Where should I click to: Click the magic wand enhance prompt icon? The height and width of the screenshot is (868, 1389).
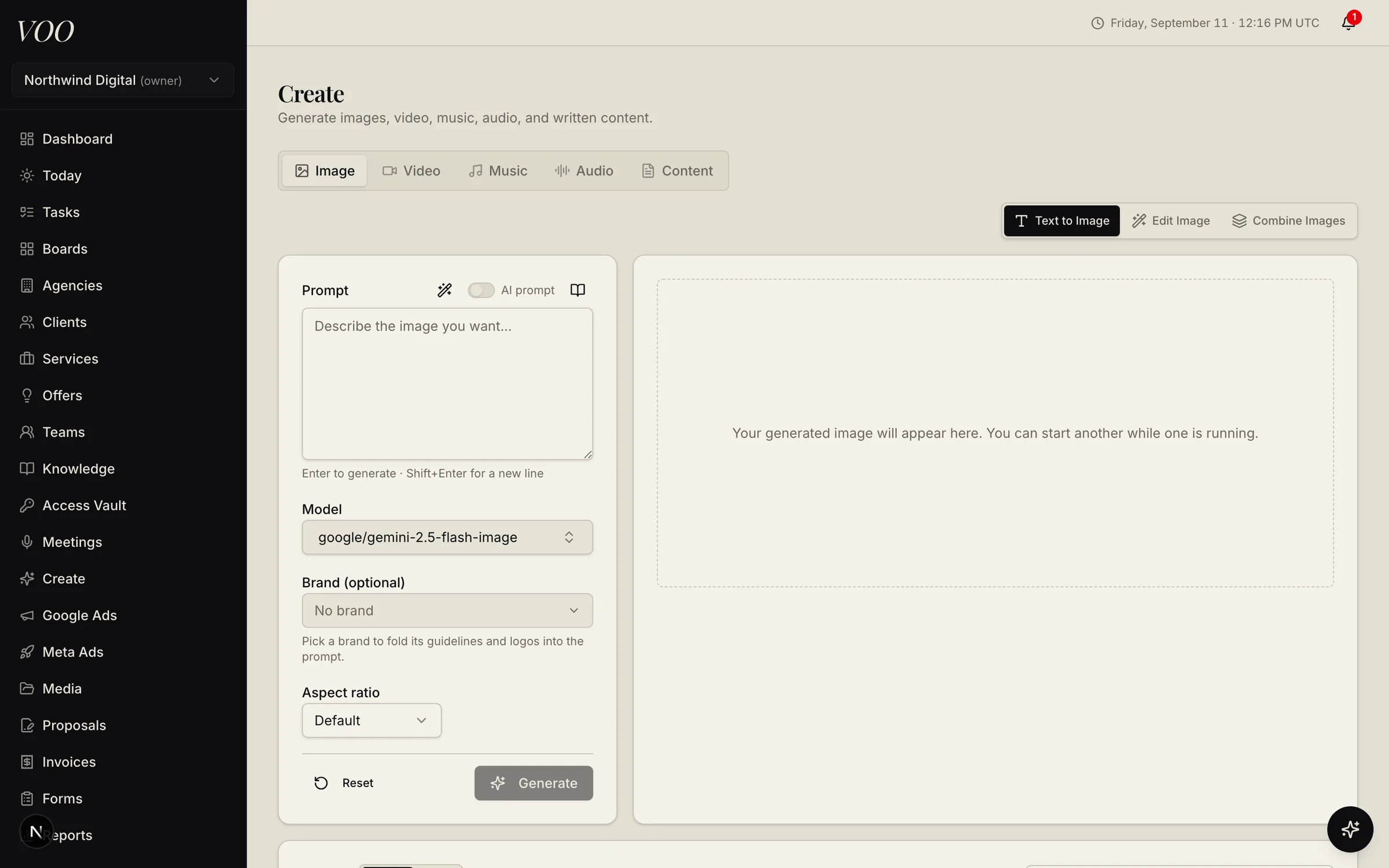coord(444,290)
